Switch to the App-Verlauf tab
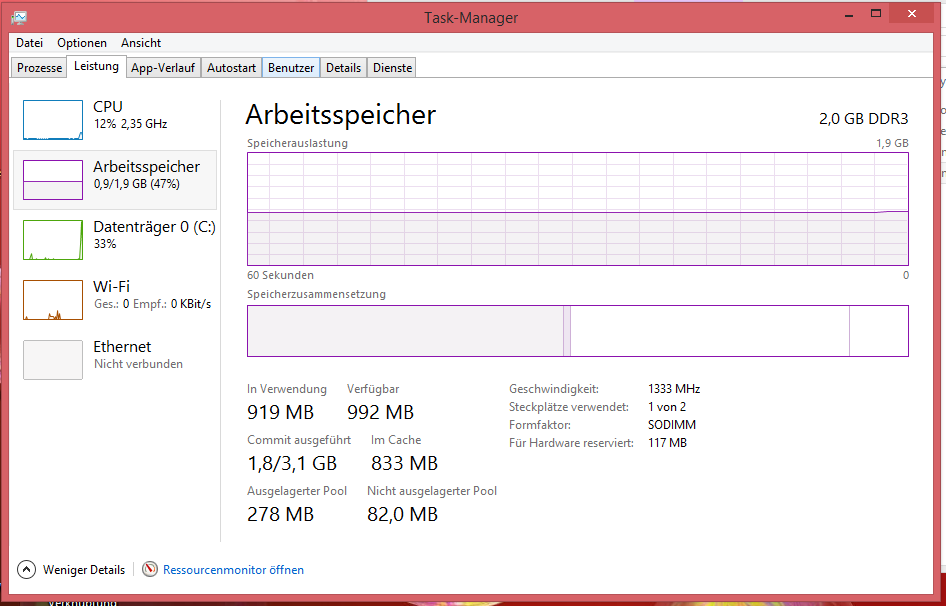Image resolution: width=946 pixels, height=606 pixels. pyautogui.click(x=163, y=68)
